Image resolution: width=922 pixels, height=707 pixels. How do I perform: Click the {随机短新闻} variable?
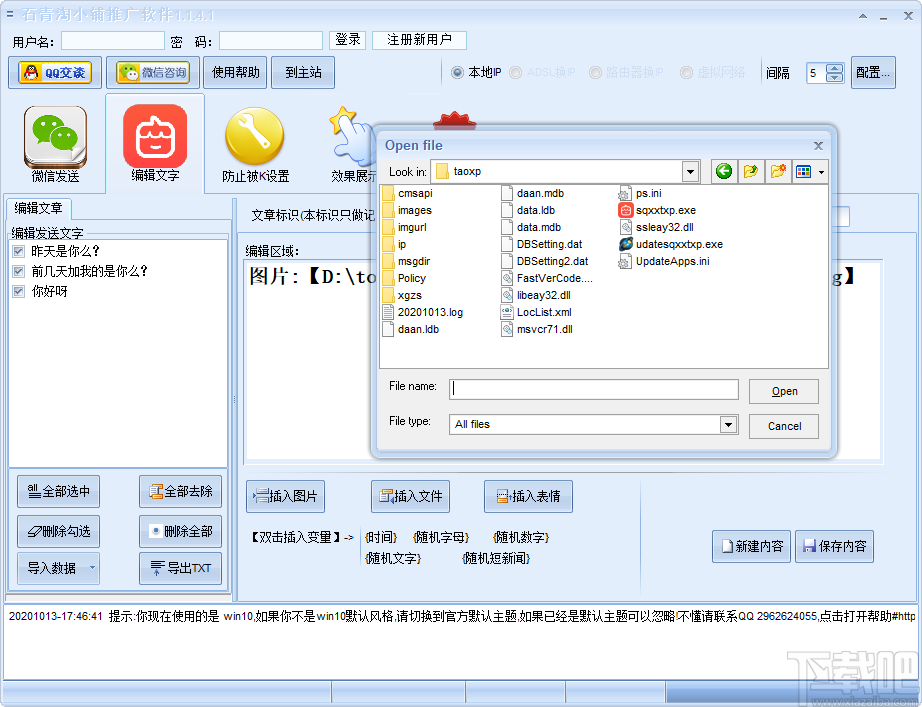click(x=496, y=558)
